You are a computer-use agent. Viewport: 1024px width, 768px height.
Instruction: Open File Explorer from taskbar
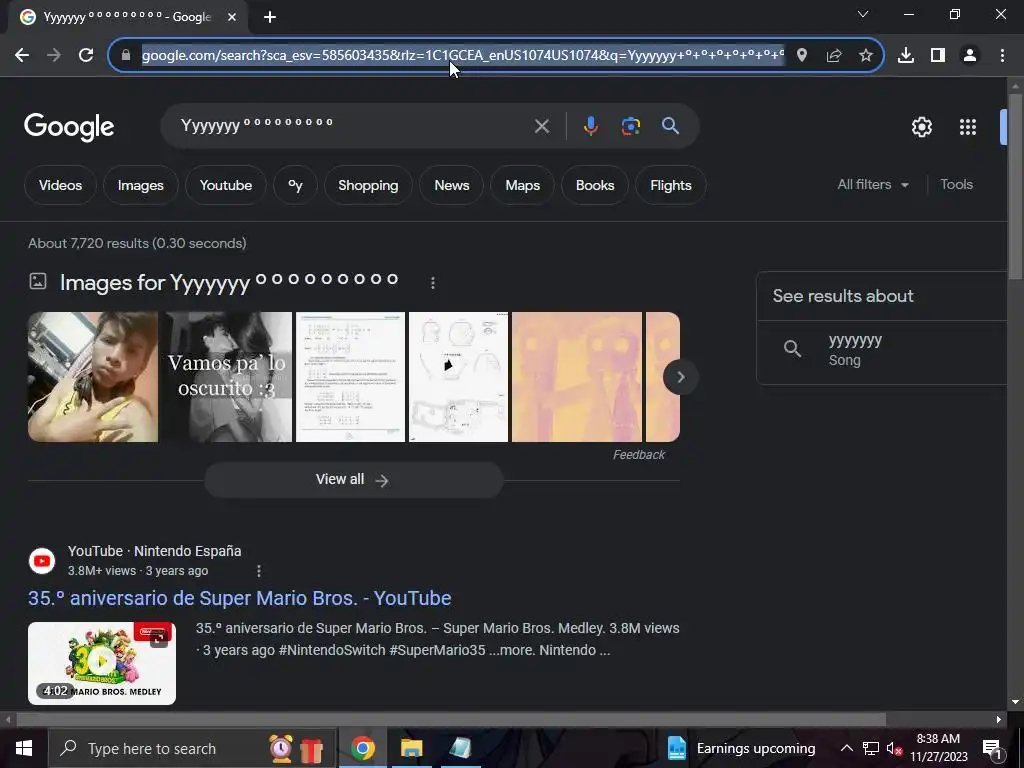[411, 748]
